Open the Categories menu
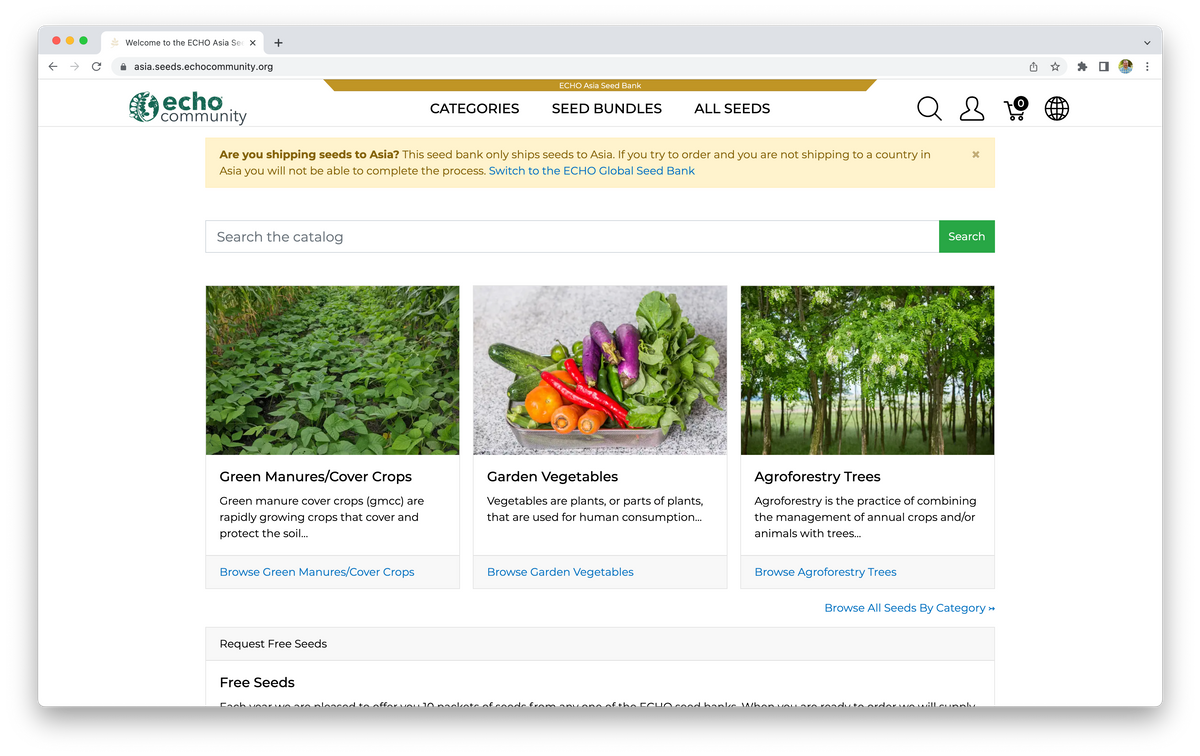This screenshot has width=1200, height=756. pos(474,109)
